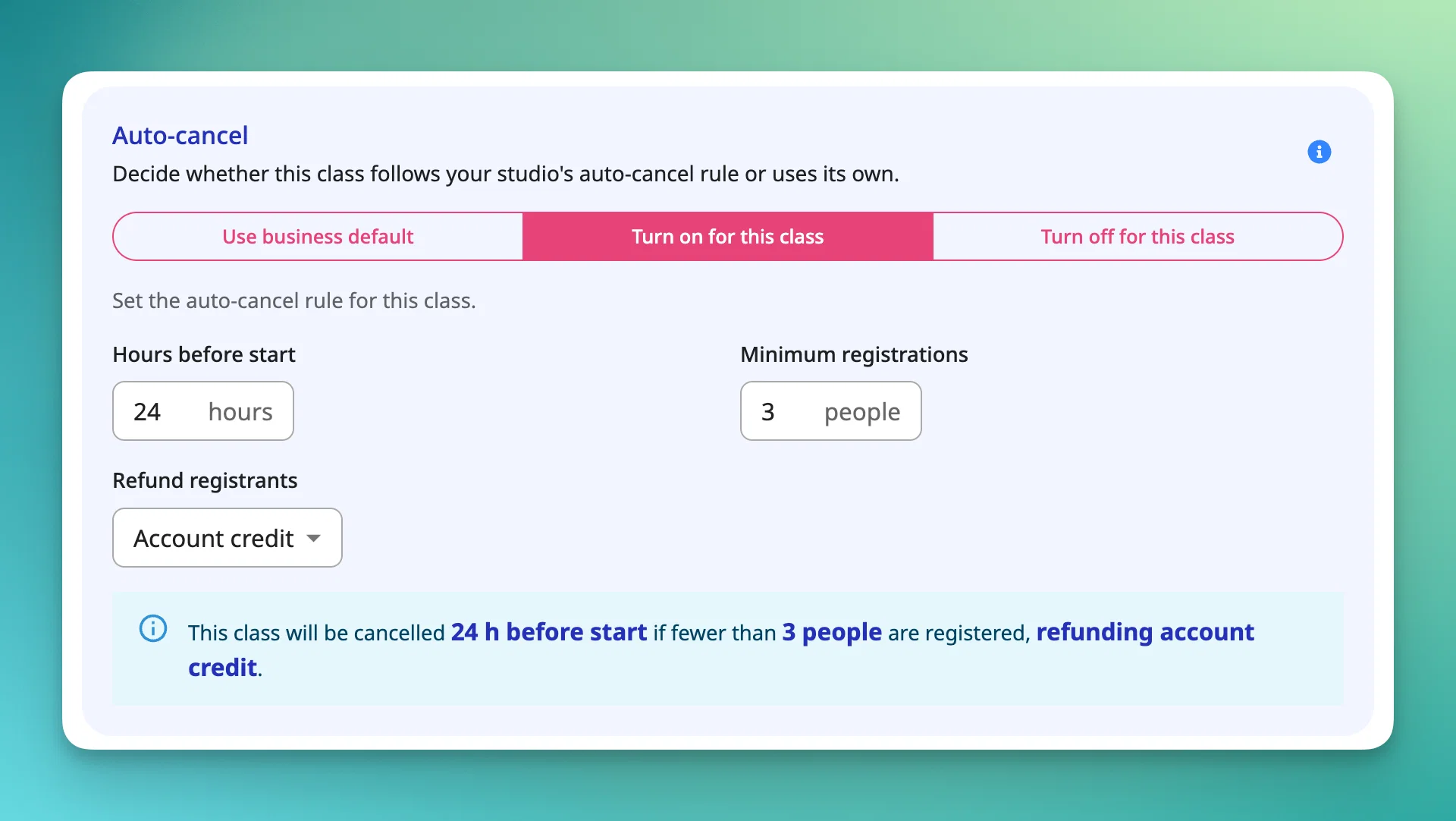The image size is (1456, 821).
Task: Select Turn off for this class
Action: click(x=1137, y=237)
